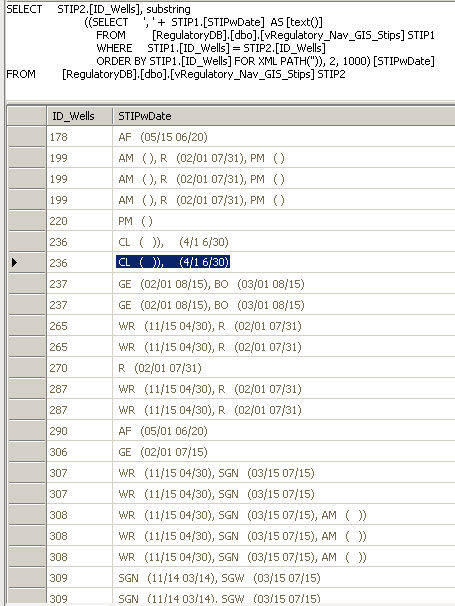455x606 pixels.
Task: Click the FROM keyword on the last query line
Action: coord(21,74)
